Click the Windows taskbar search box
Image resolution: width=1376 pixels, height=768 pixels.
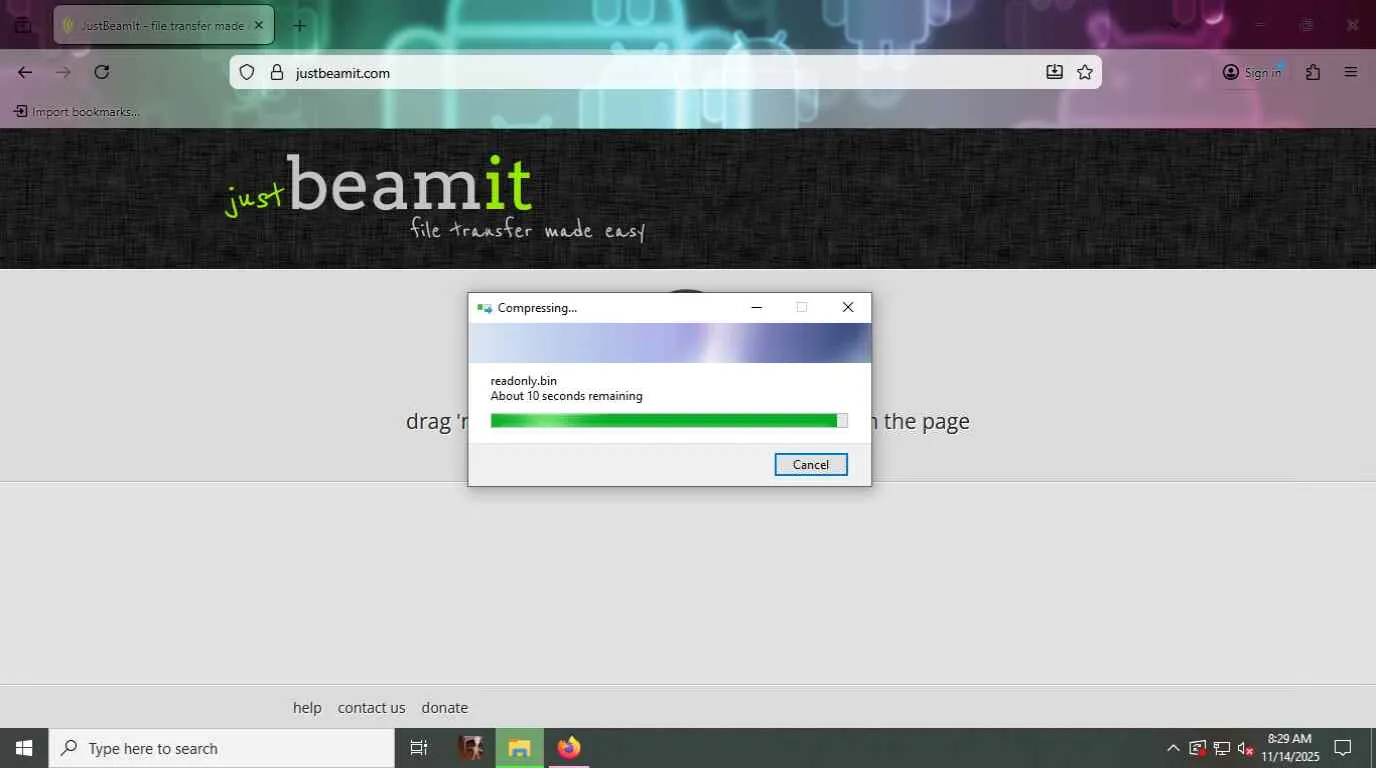(222, 748)
